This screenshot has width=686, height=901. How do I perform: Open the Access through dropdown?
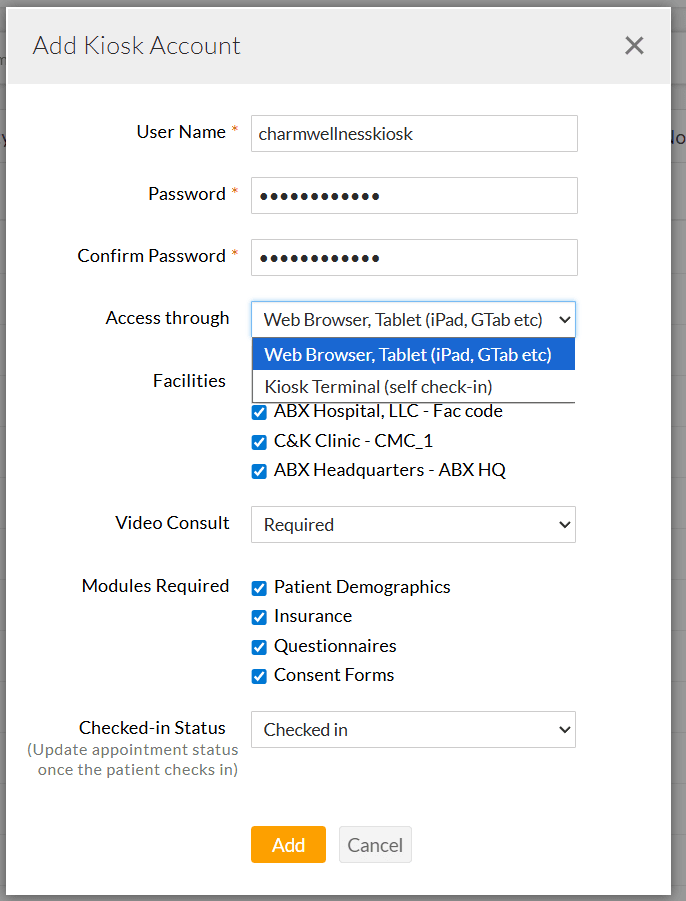[x=413, y=319]
